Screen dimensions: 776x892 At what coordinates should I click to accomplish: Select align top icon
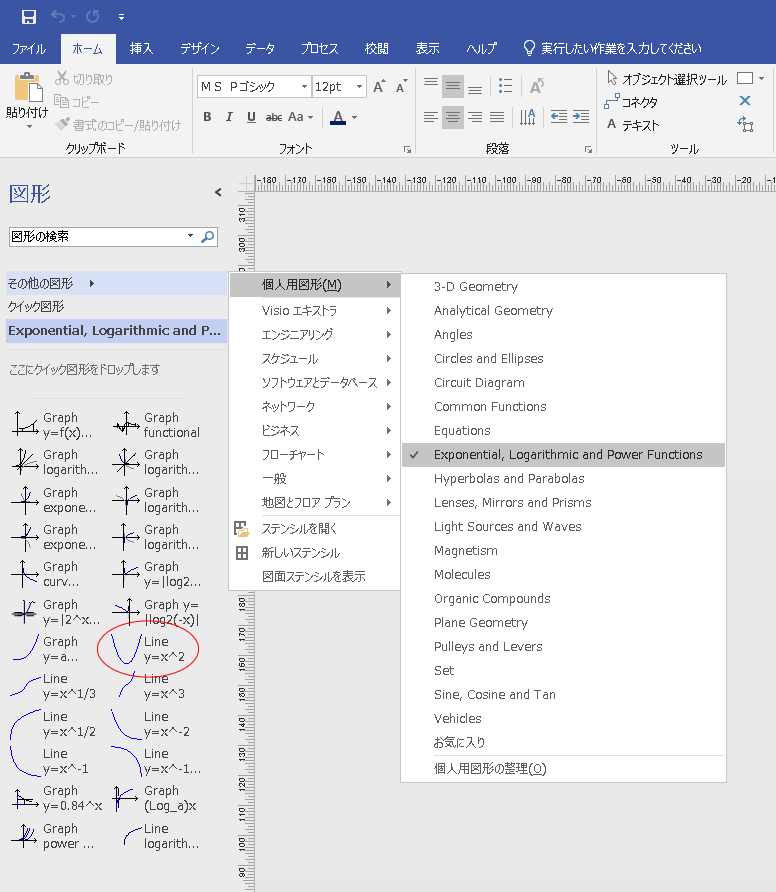[431, 86]
